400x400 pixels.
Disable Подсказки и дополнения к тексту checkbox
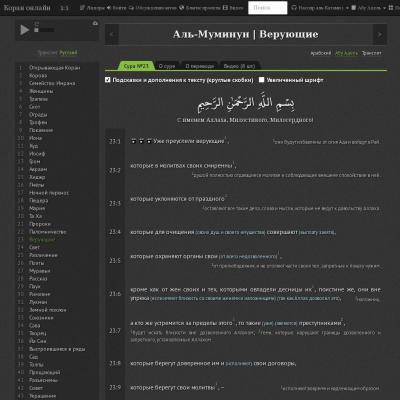point(108,80)
